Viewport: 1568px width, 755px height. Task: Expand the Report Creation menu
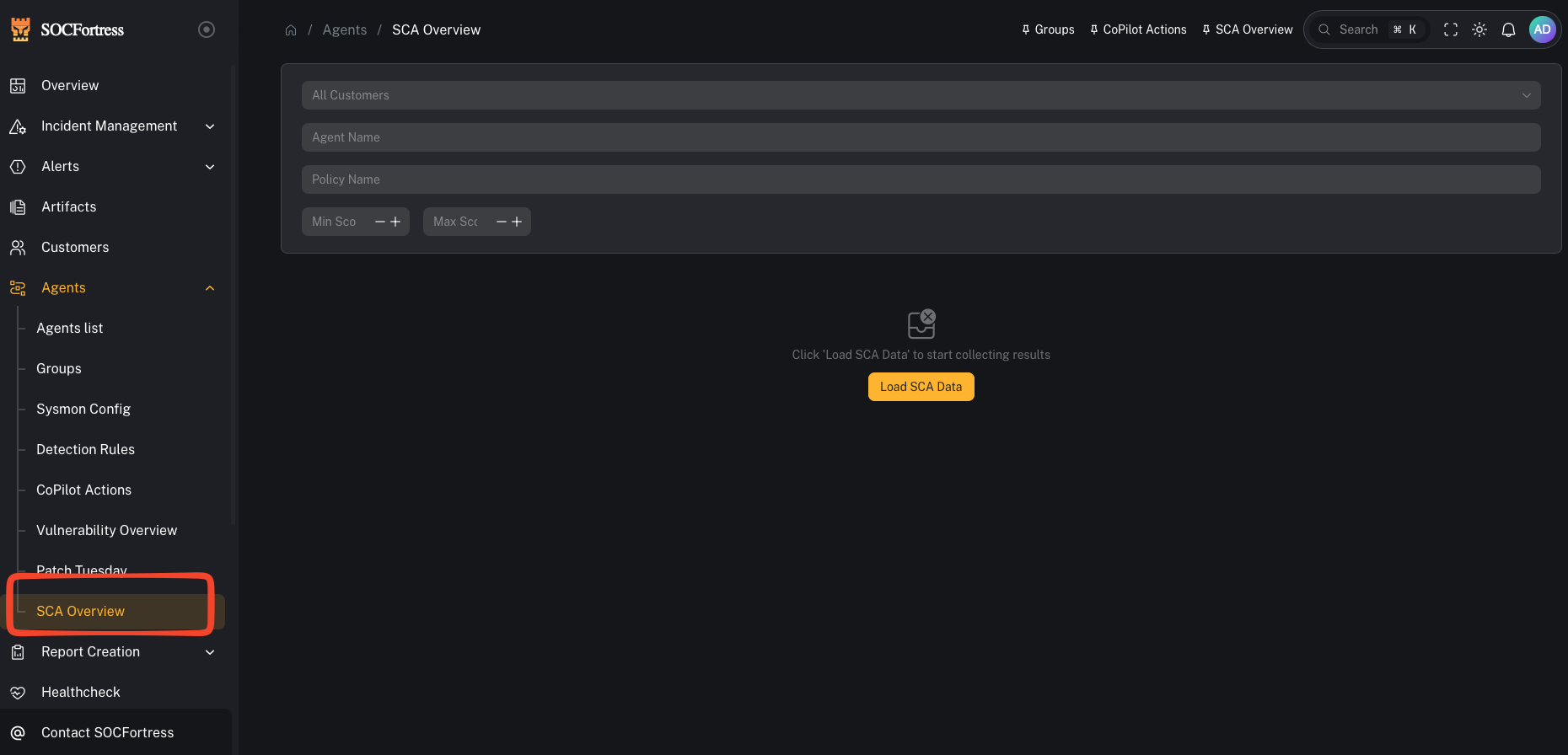tap(210, 651)
